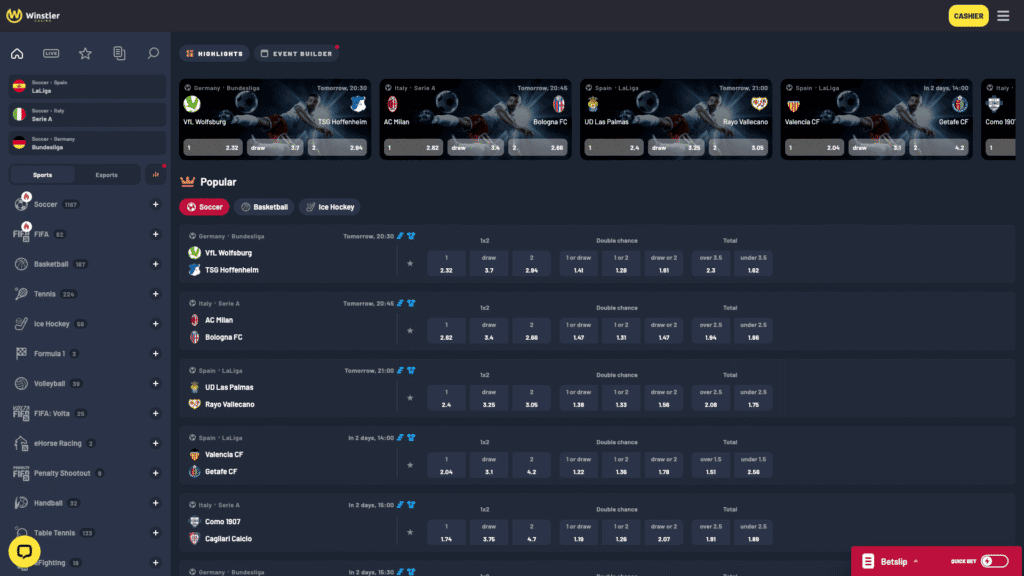Open the Cashier button

click(968, 16)
